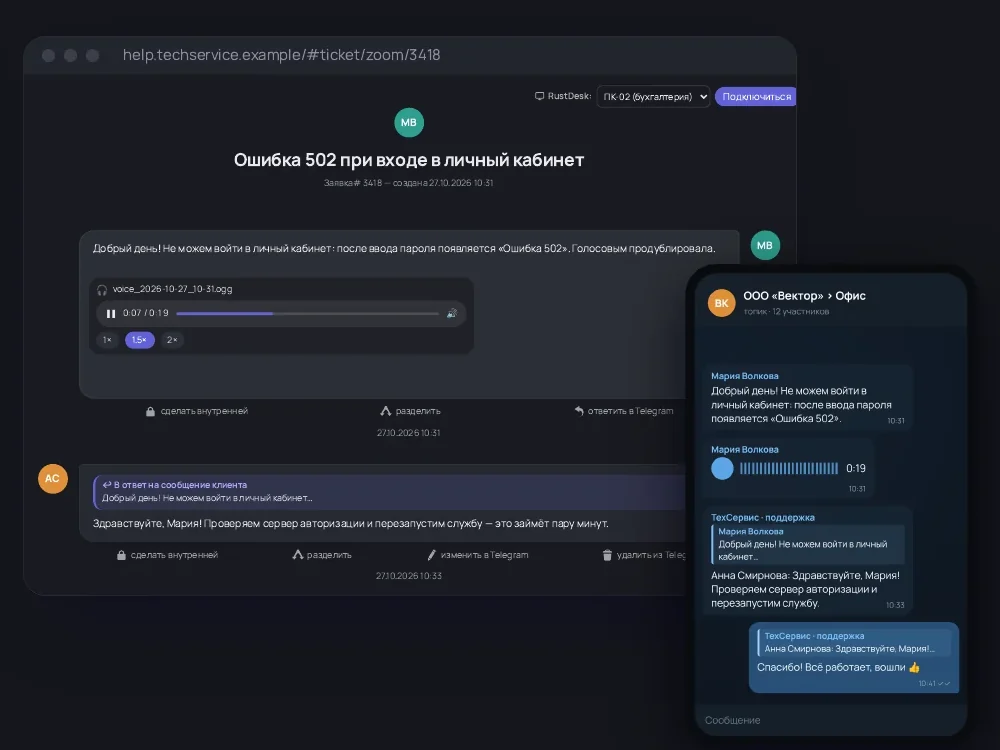Click the quoted Мария Волкова reply in Telegram
The height and width of the screenshot is (750, 1000).
pyautogui.click(x=808, y=544)
